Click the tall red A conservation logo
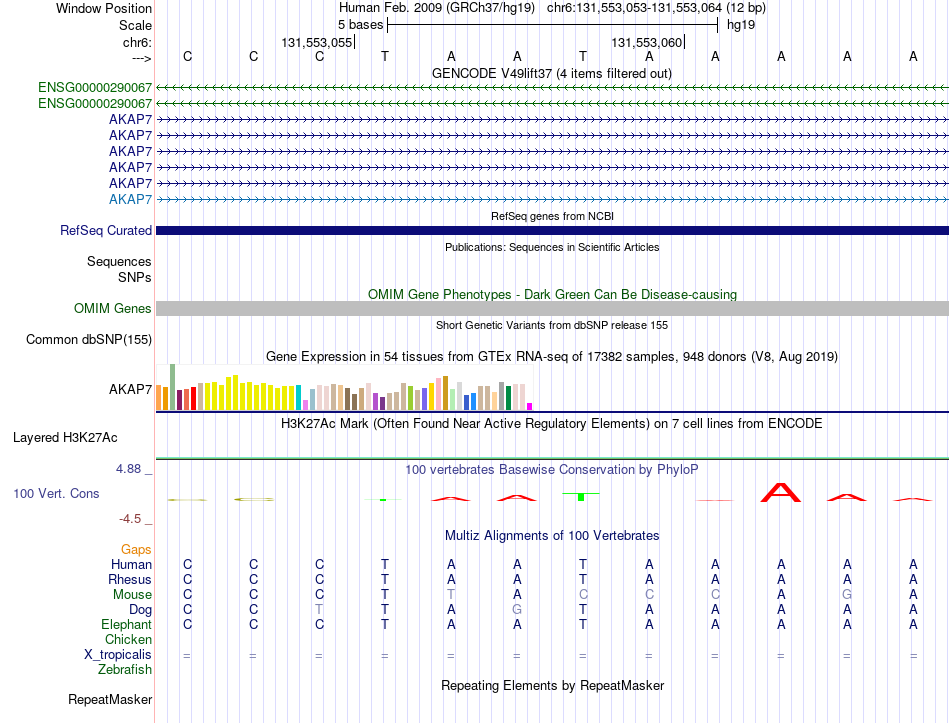The width and height of the screenshot is (950, 723). coord(780,492)
